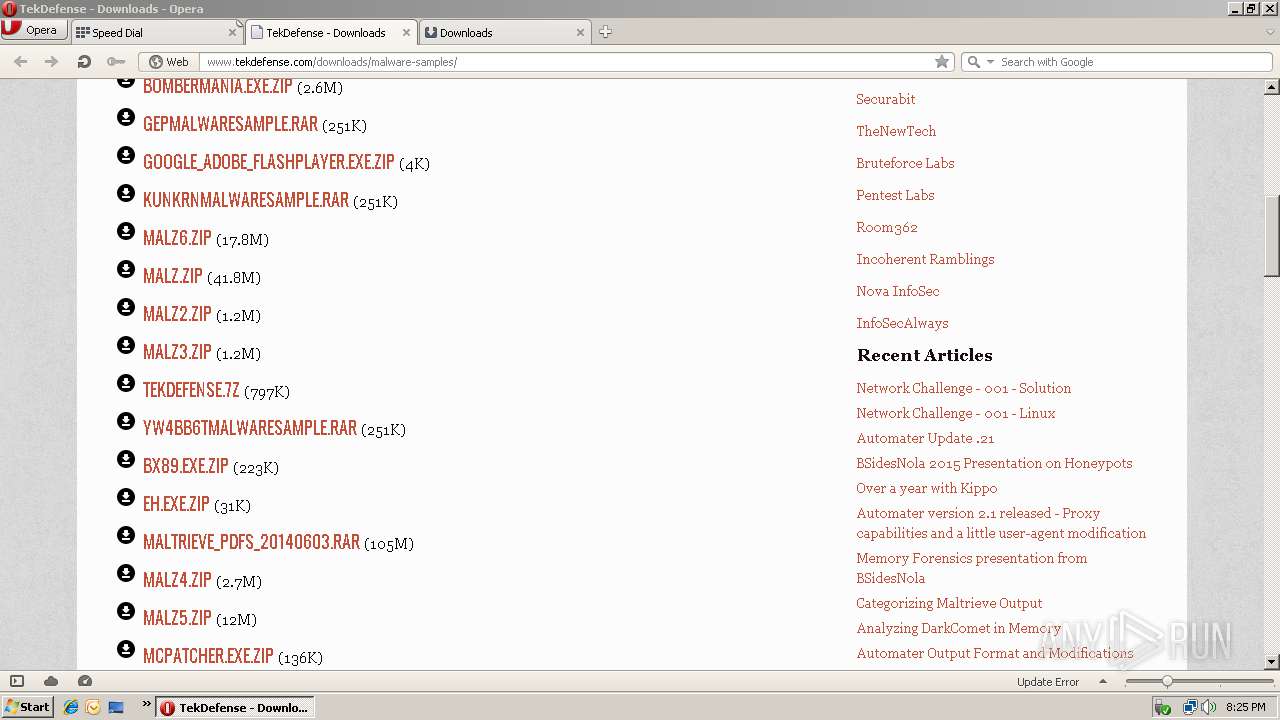Click download icon beside MALZ4.ZIP

pyautogui.click(x=126, y=573)
